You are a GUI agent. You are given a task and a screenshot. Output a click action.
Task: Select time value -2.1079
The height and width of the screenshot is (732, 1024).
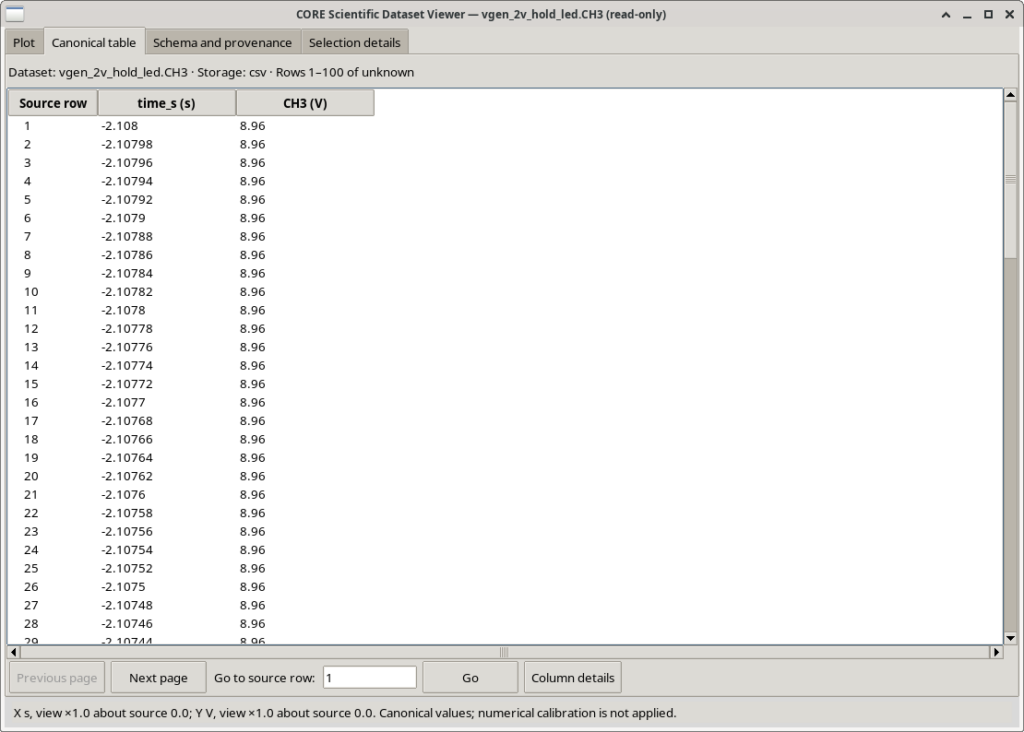click(x=123, y=218)
